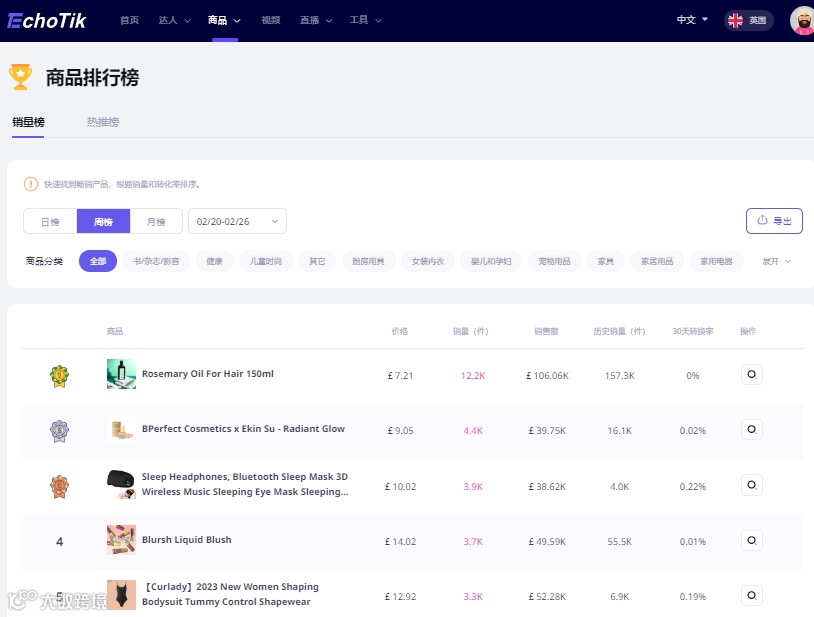Click the 销售额 column header

[546, 331]
